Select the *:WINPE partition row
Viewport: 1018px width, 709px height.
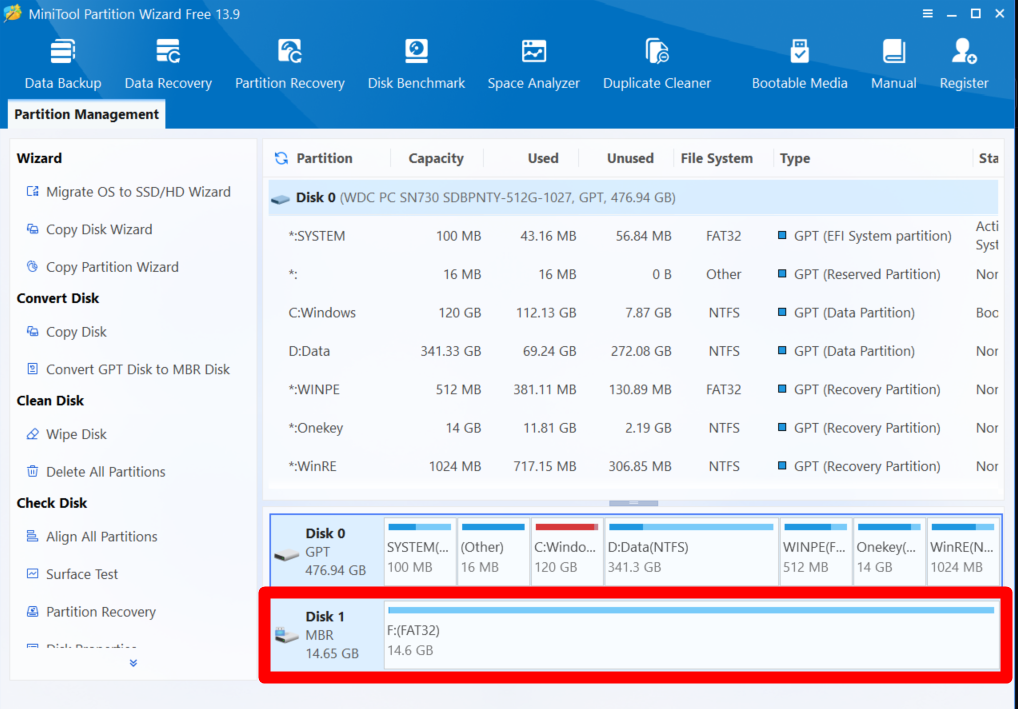tap(633, 389)
